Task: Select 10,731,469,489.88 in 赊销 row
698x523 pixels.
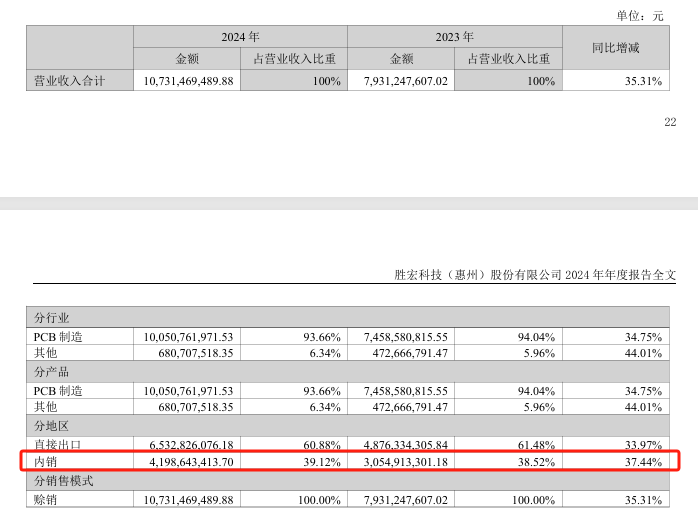Action: tap(188, 500)
